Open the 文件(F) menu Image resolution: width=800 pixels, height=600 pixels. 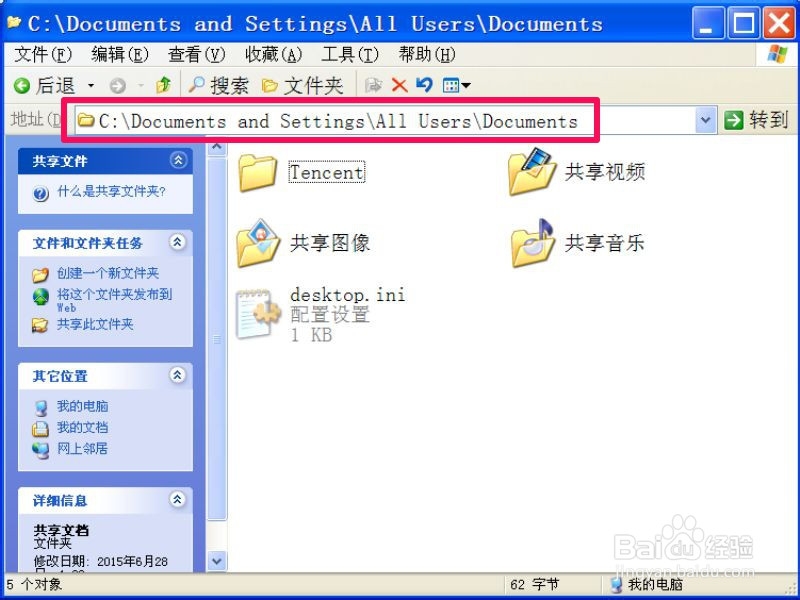43,54
